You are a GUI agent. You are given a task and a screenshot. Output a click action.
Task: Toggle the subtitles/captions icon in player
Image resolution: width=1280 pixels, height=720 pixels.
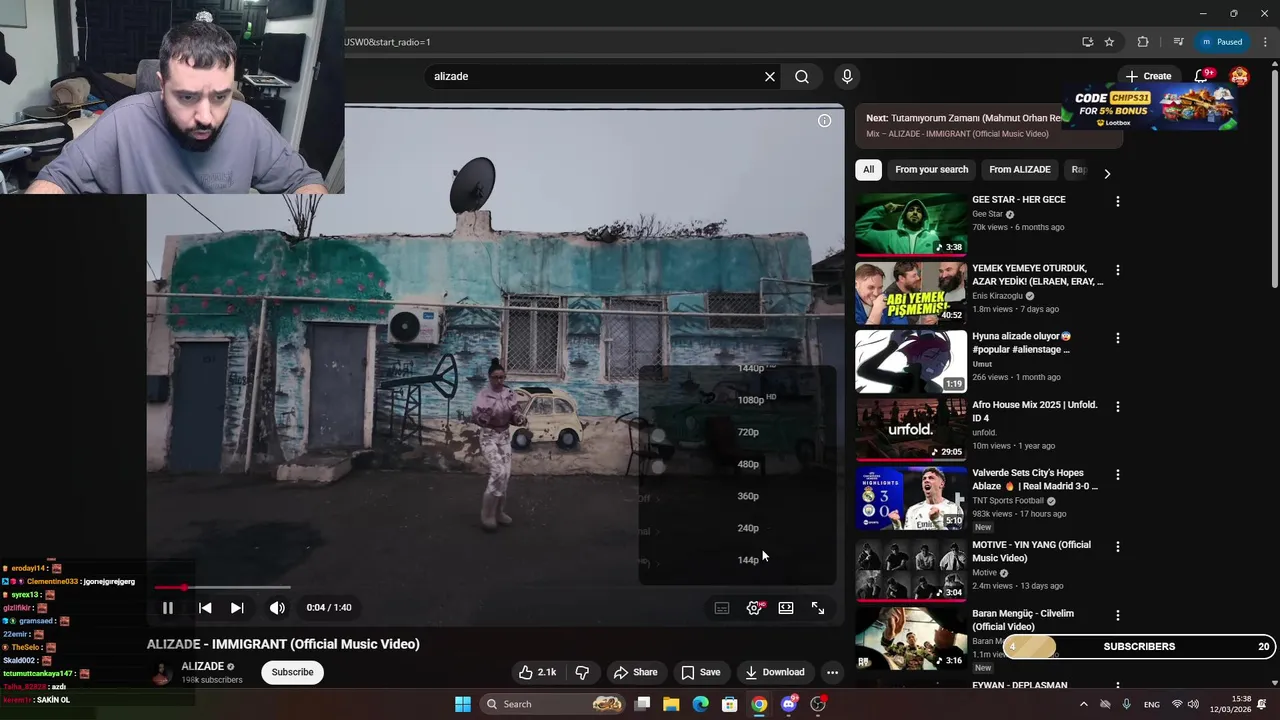(x=722, y=608)
